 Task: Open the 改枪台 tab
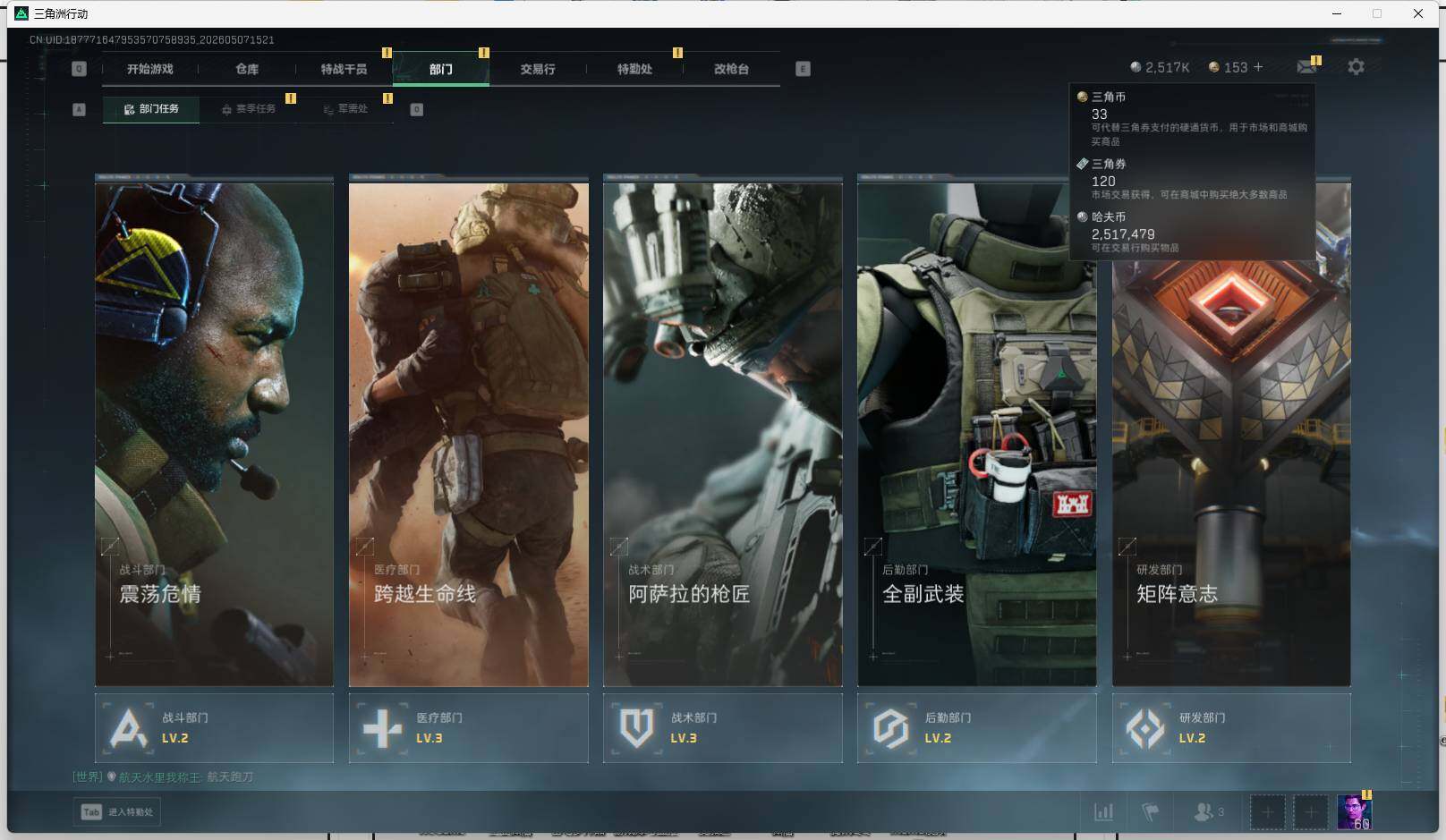click(731, 69)
